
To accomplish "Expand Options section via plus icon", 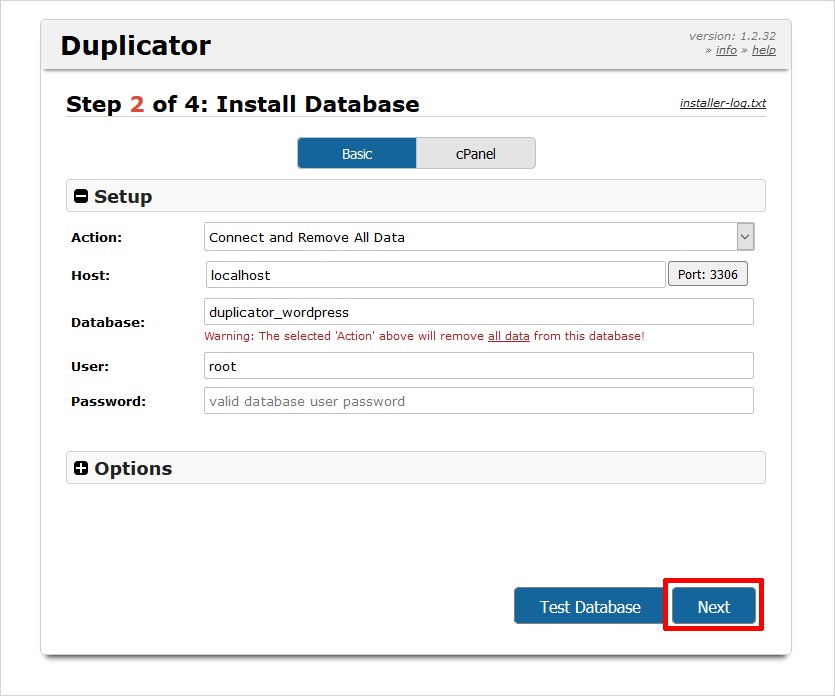I will point(82,468).
